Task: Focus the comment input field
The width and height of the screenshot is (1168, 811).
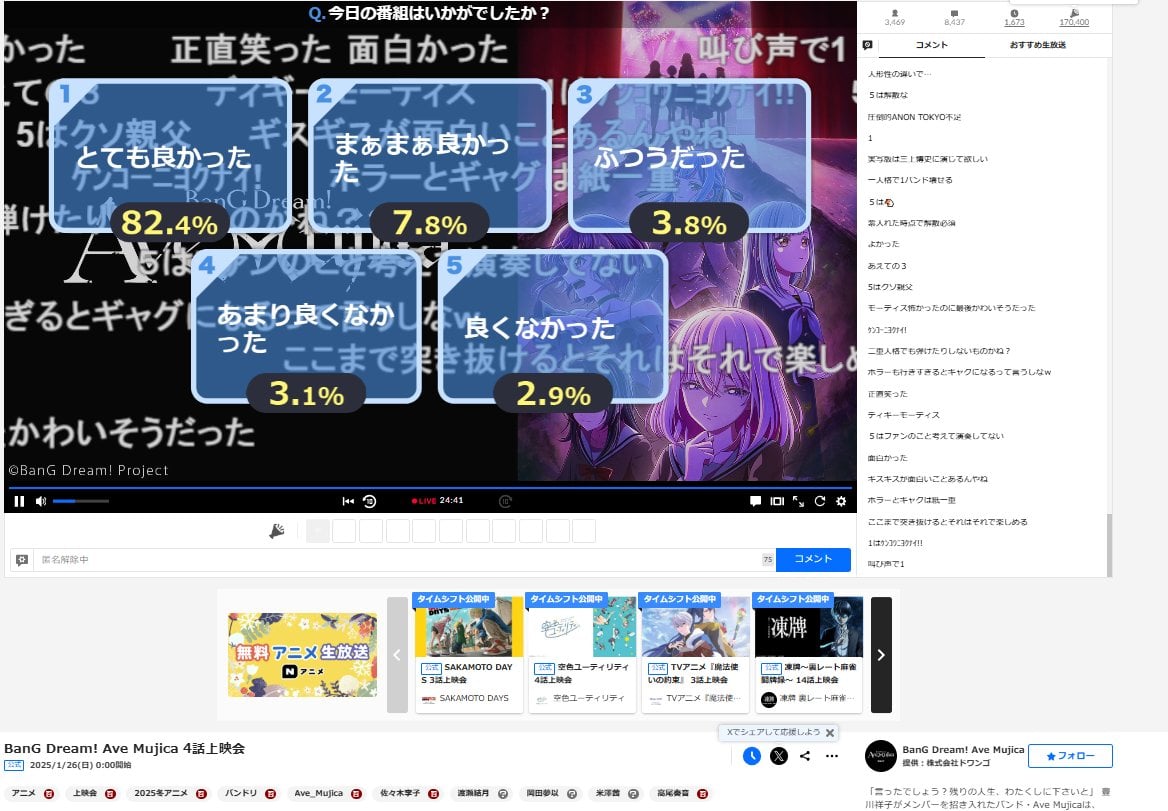Action: point(396,559)
